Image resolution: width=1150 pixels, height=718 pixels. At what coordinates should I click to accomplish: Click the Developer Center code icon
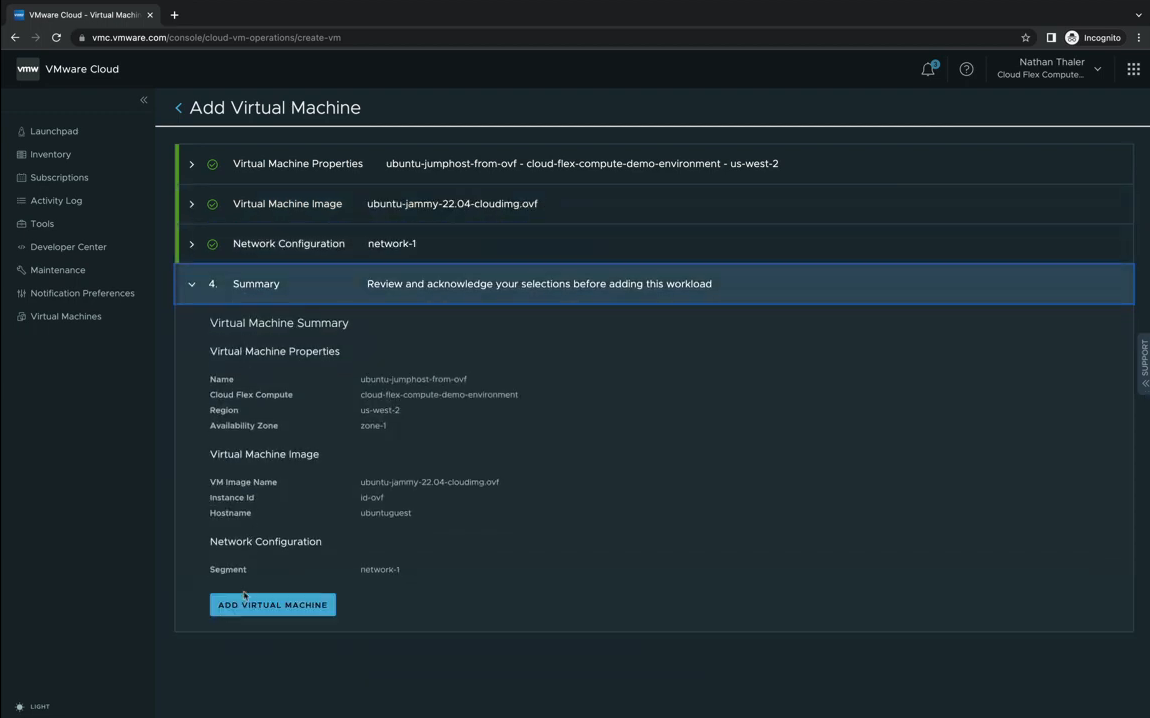21,247
